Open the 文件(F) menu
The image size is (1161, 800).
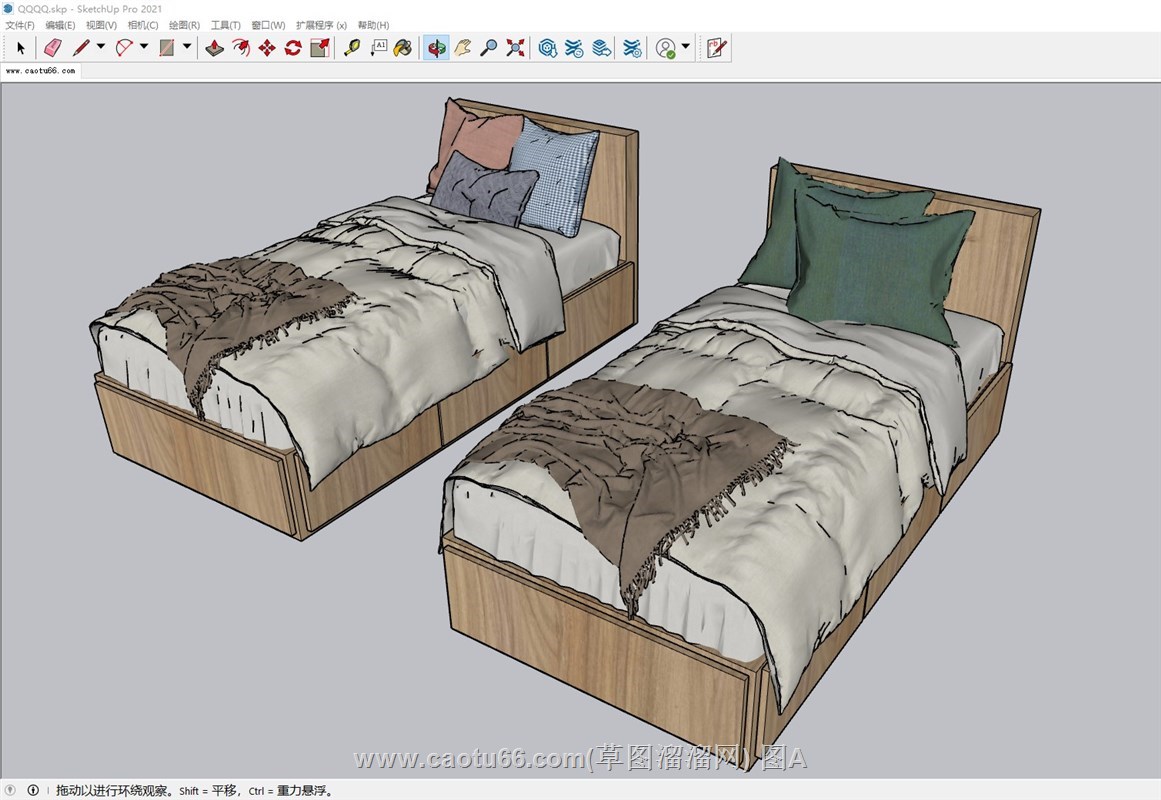20,25
